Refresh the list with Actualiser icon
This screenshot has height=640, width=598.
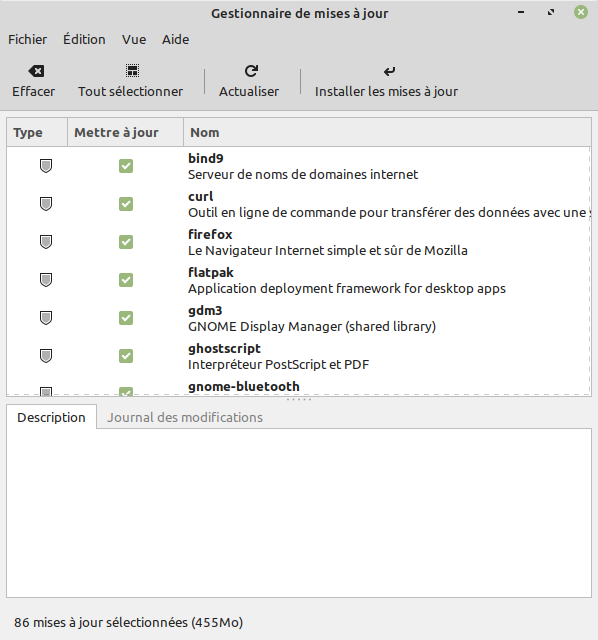251,71
